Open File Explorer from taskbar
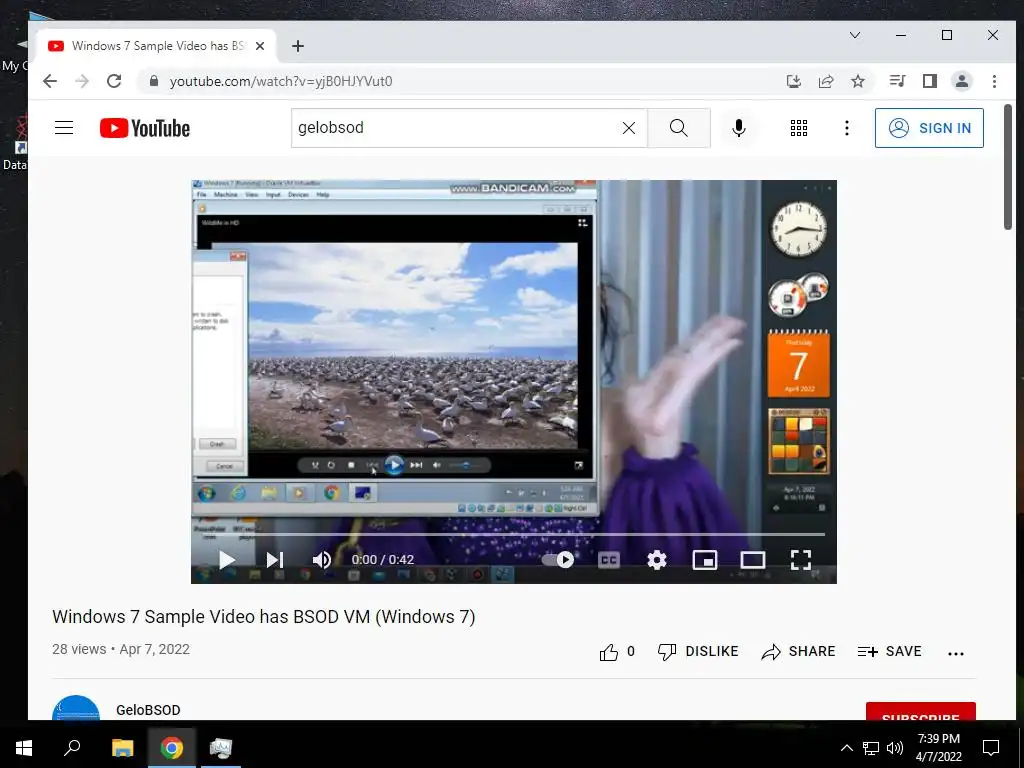This screenshot has width=1024, height=768. pos(122,748)
